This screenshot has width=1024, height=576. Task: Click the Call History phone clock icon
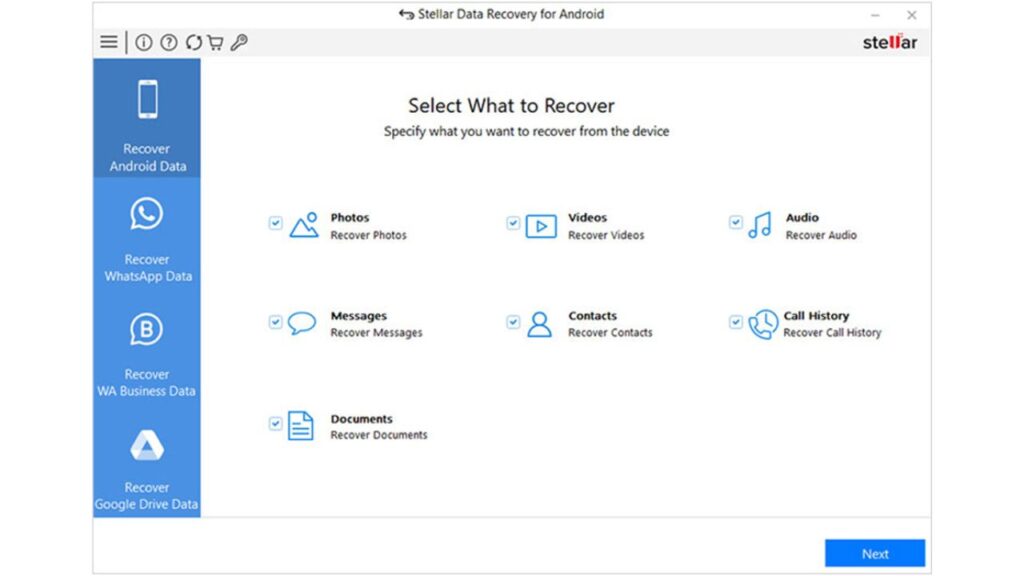click(x=763, y=325)
